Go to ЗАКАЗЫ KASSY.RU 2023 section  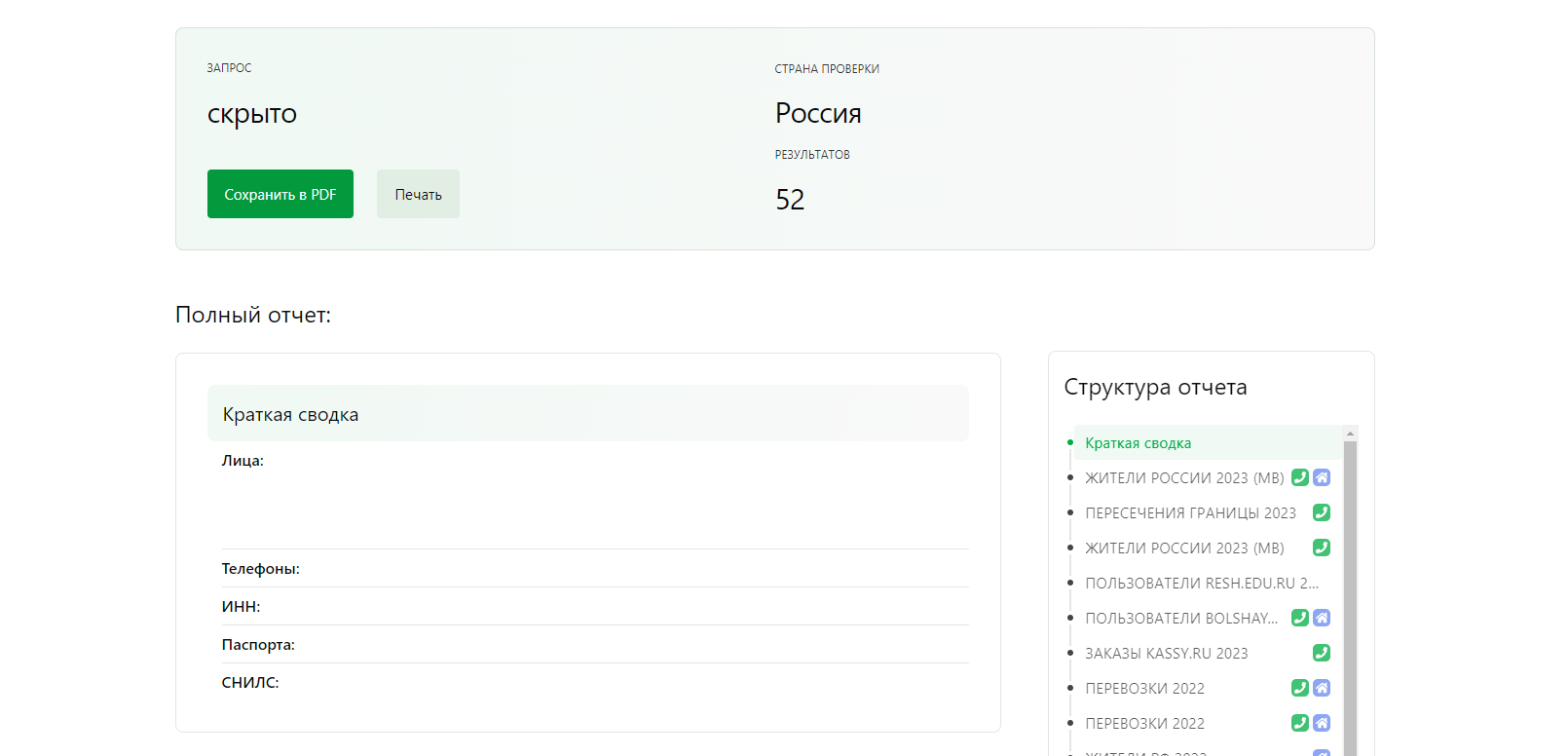[1166, 654]
